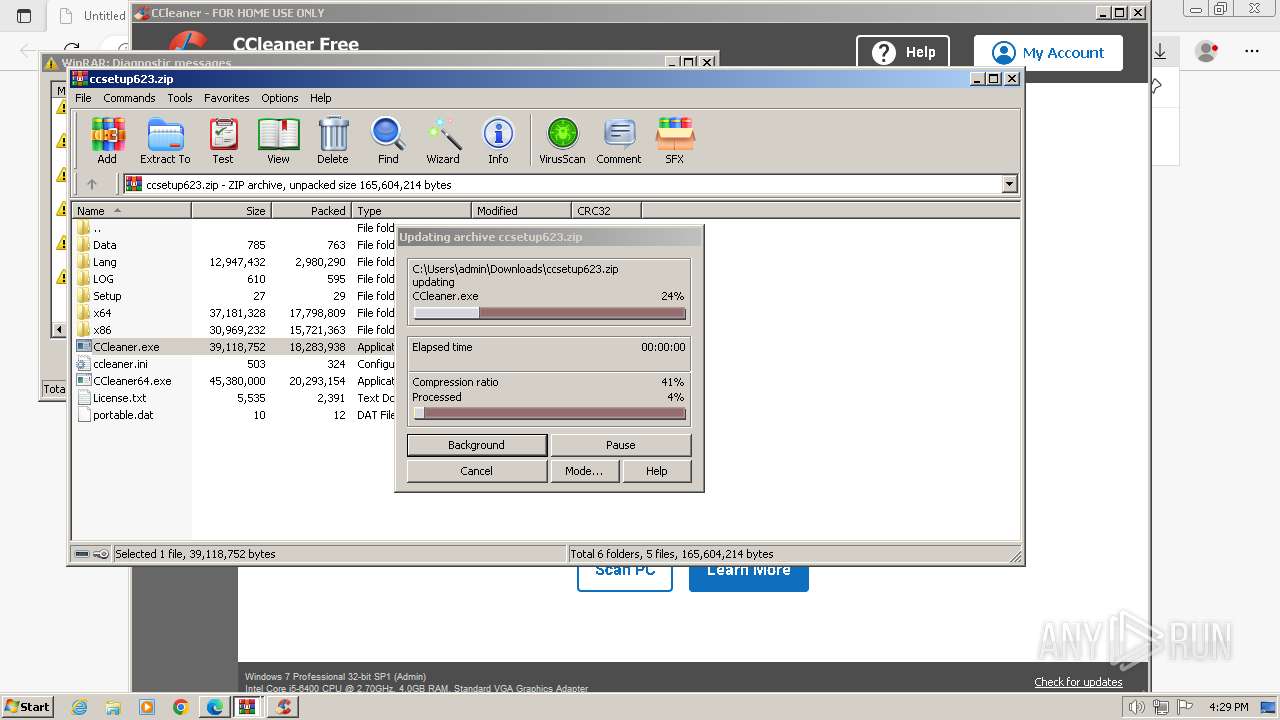1280x720 pixels.
Task: Open the Find files tool
Action: 388,140
